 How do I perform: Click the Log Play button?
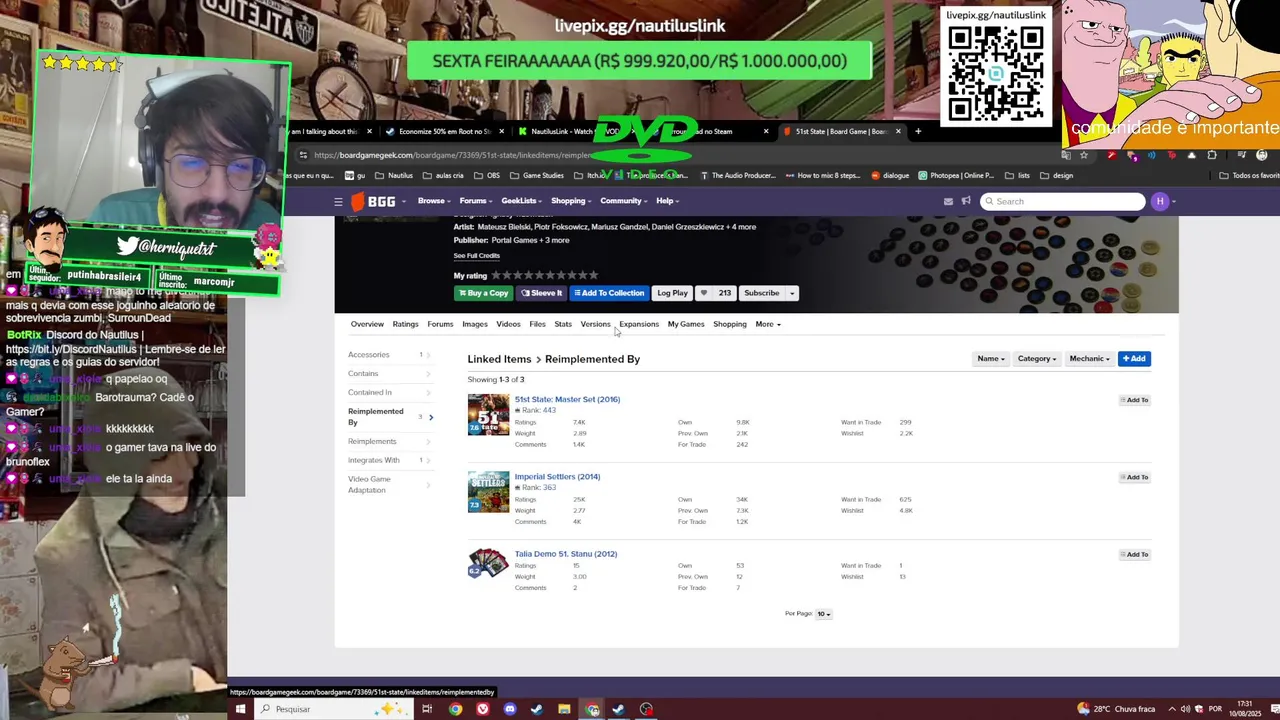click(x=672, y=293)
